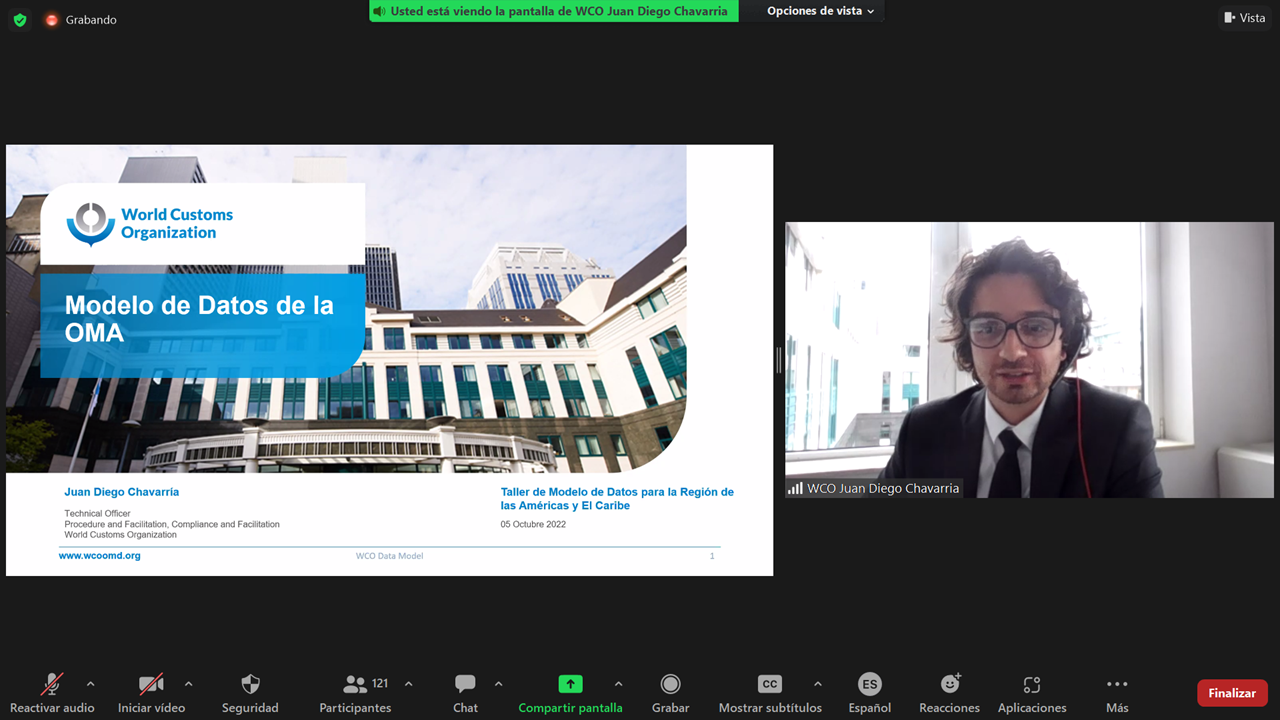Click the participant count 121
Screen dimensions: 1280x720
pos(380,684)
